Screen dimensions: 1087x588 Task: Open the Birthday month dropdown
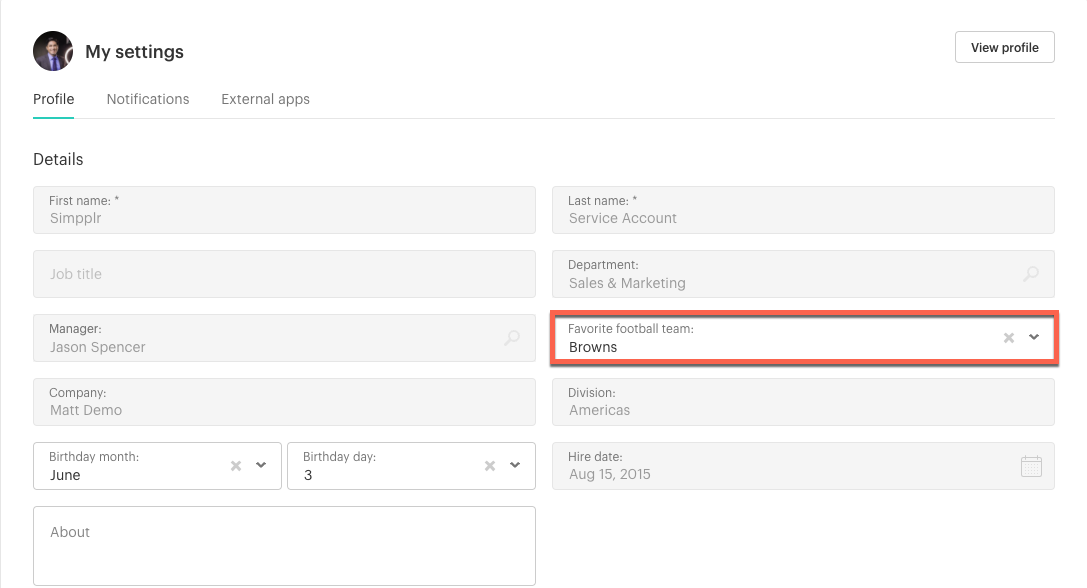coord(262,465)
